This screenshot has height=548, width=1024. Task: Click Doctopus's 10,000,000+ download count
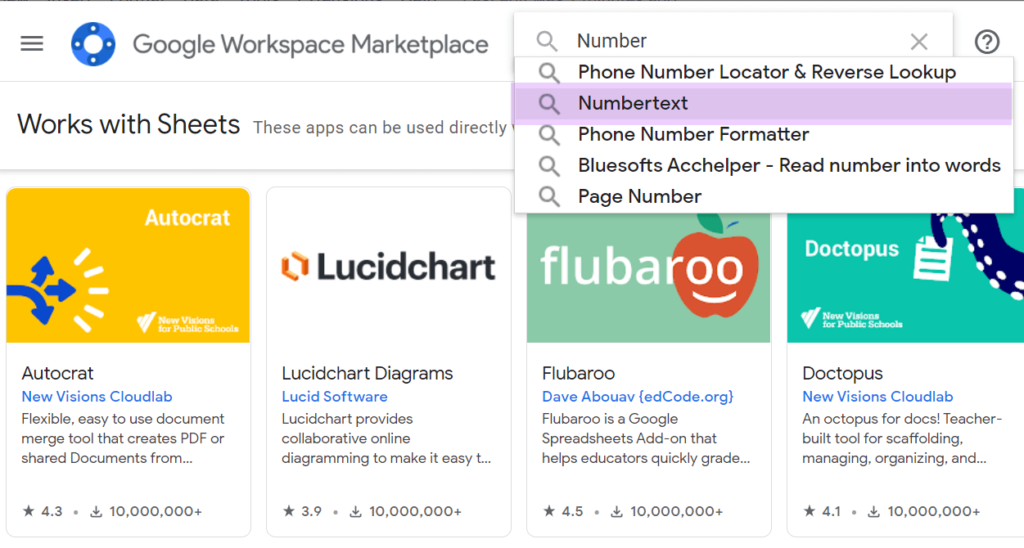[923, 511]
